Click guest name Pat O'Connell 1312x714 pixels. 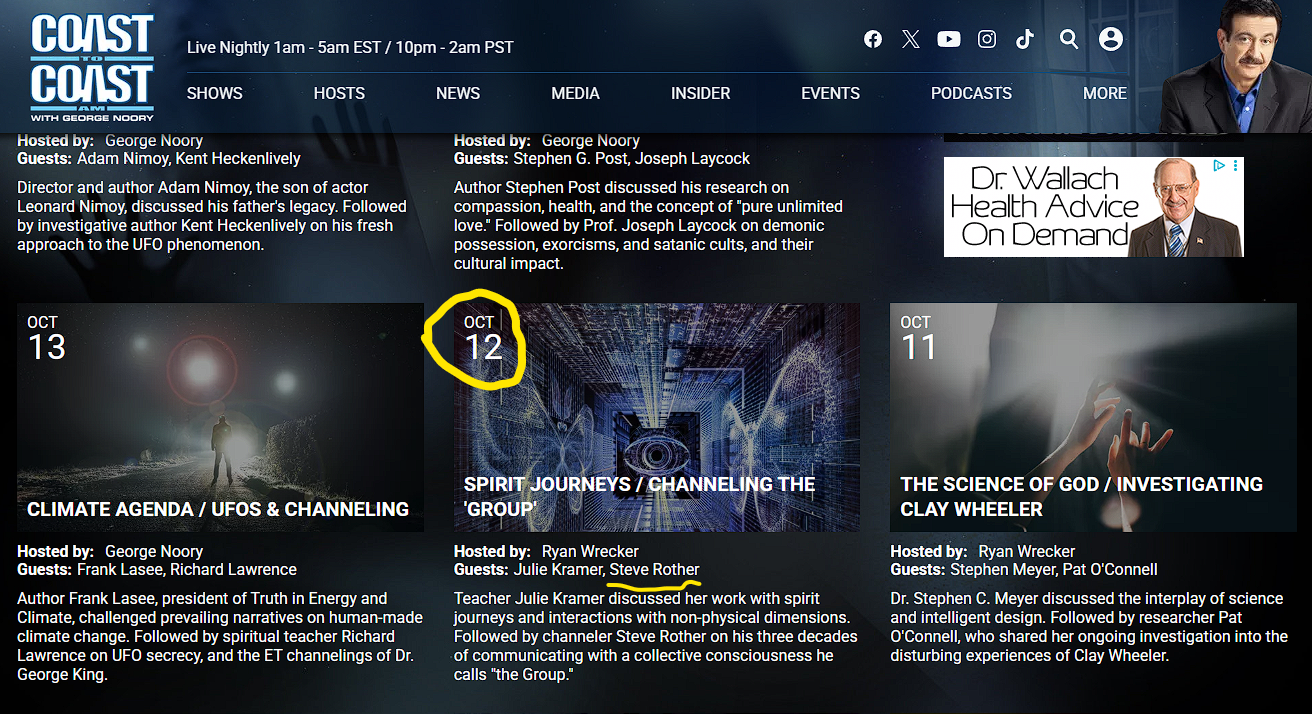(1112, 569)
